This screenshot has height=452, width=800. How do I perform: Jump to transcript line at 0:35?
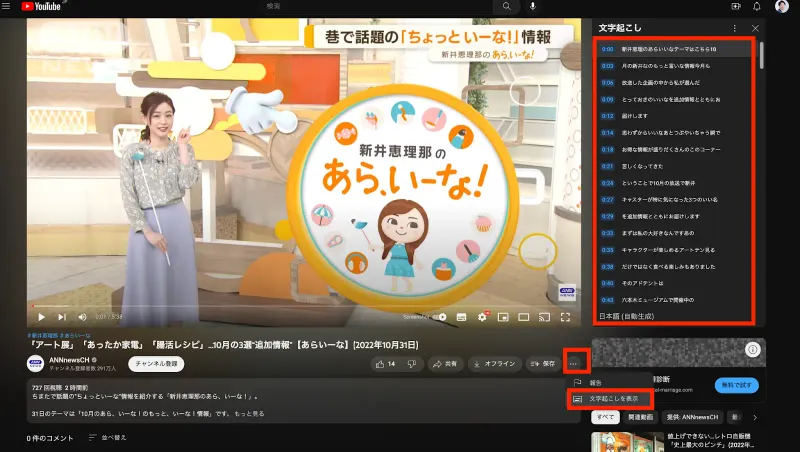pyautogui.click(x=674, y=250)
